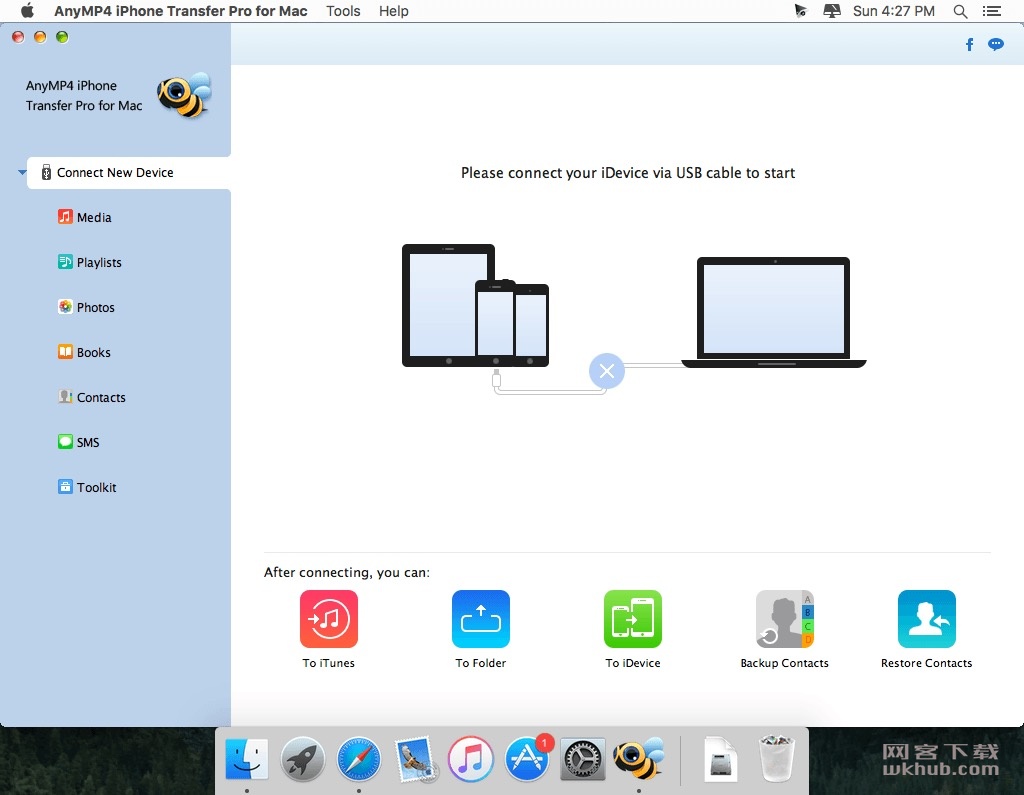Image resolution: width=1024 pixels, height=795 pixels.
Task: Open Launchpad rocket in the dock
Action: pos(302,759)
